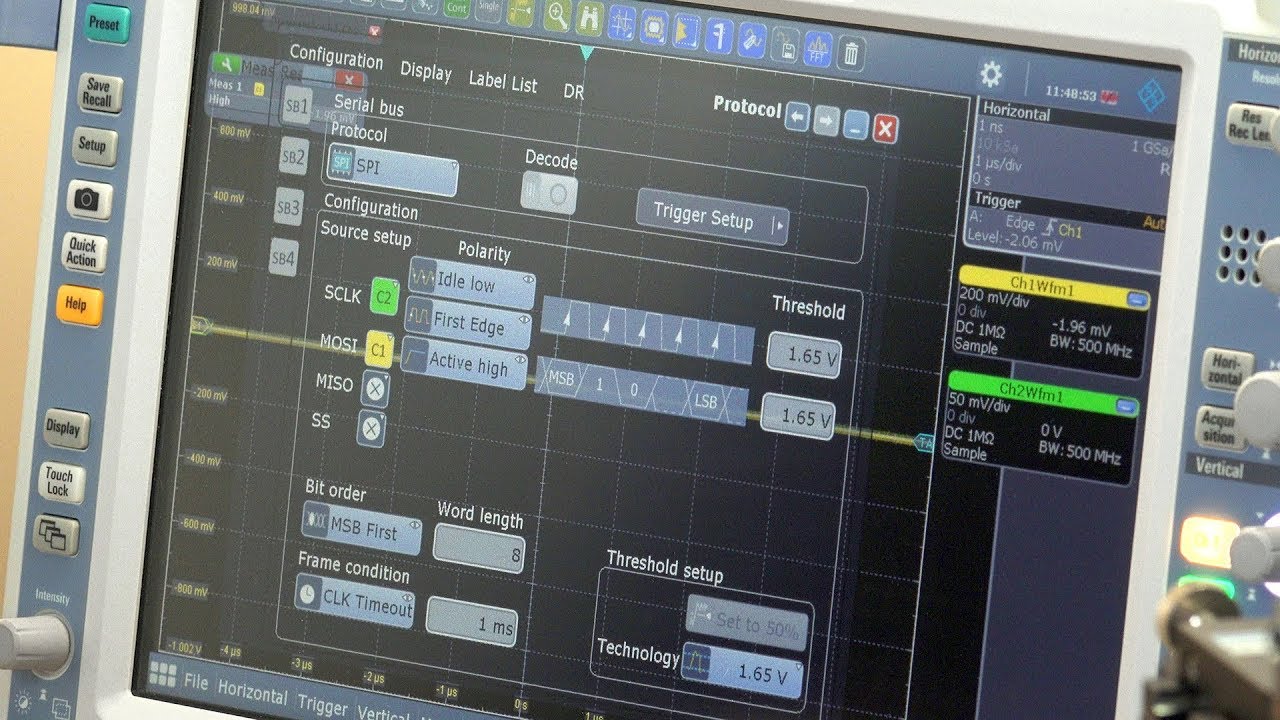Open the Vertical menu

click(x=383, y=712)
